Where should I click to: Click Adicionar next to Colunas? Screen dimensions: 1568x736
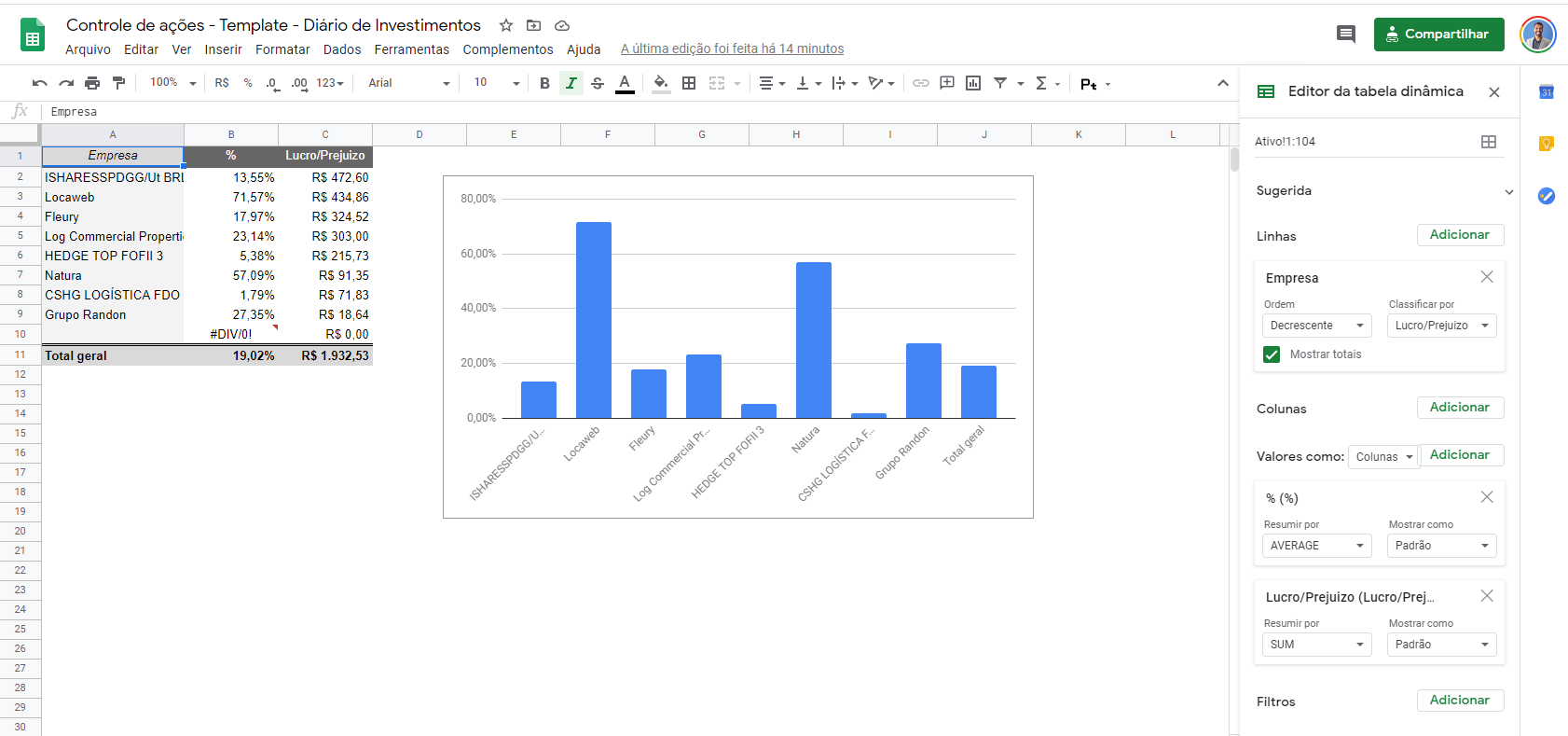[x=1460, y=408]
